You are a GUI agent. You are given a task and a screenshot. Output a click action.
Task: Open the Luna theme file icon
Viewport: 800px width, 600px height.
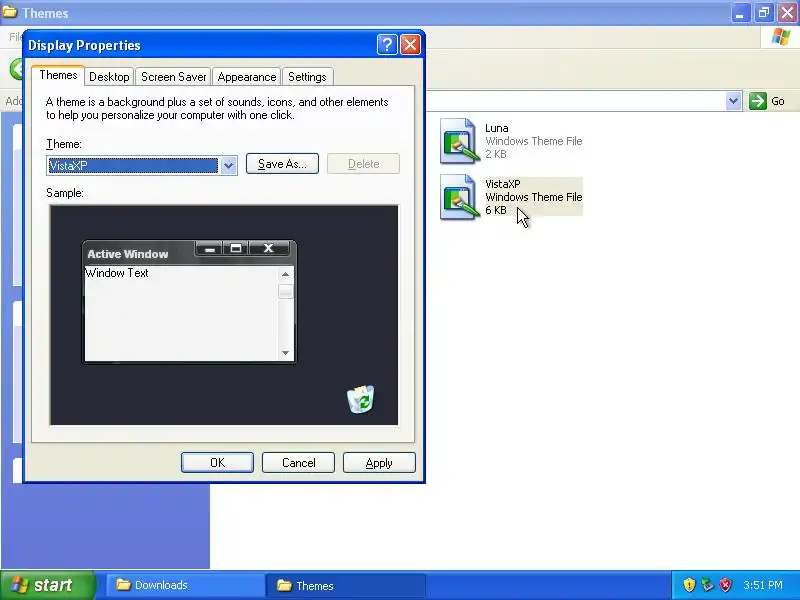point(460,141)
